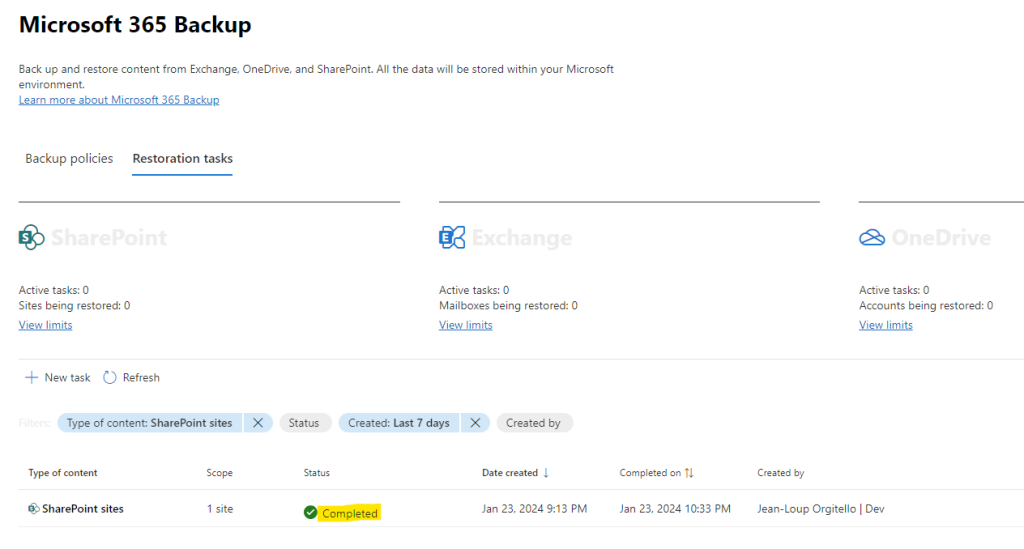Click 'Accounts being restored: 0' text
The width and height of the screenshot is (1024, 549).
926,306
